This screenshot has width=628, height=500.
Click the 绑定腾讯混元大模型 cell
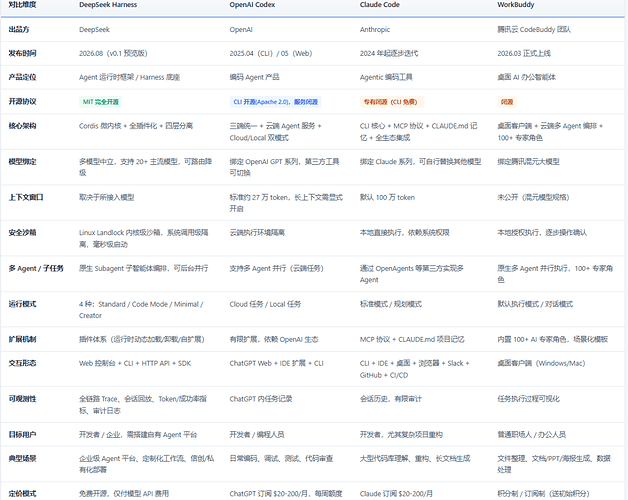(528, 161)
